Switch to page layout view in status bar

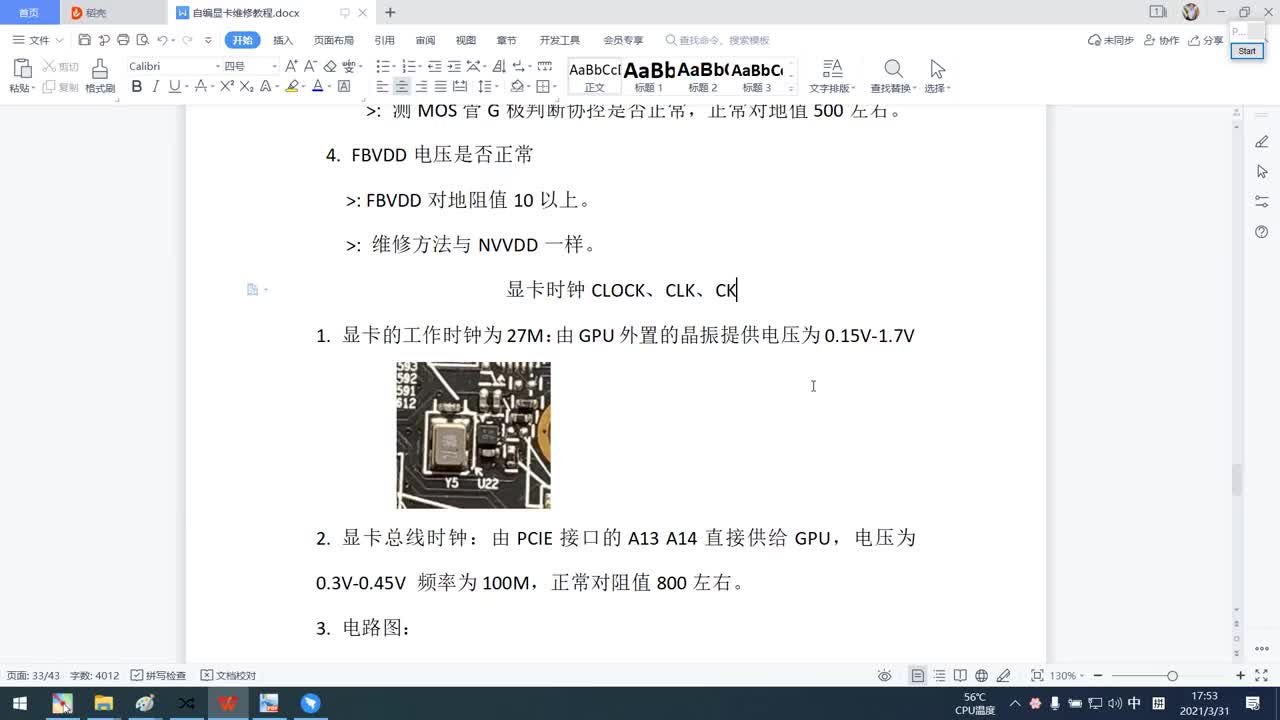[x=917, y=676]
